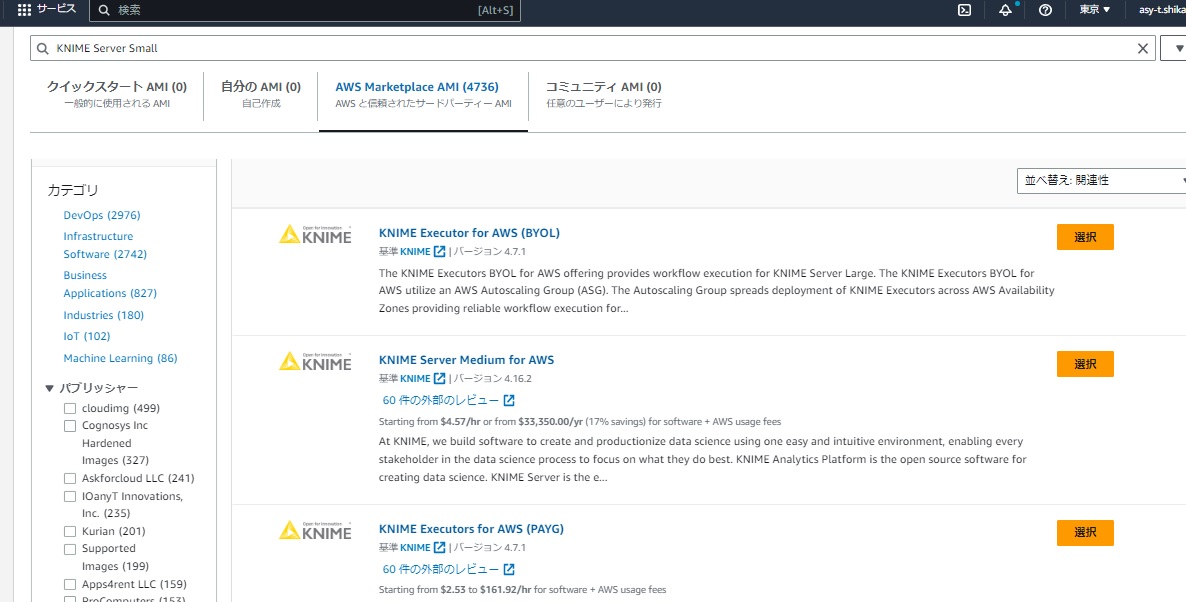Open the help question mark icon
Screen dimensions: 1186x602
[1045, 10]
